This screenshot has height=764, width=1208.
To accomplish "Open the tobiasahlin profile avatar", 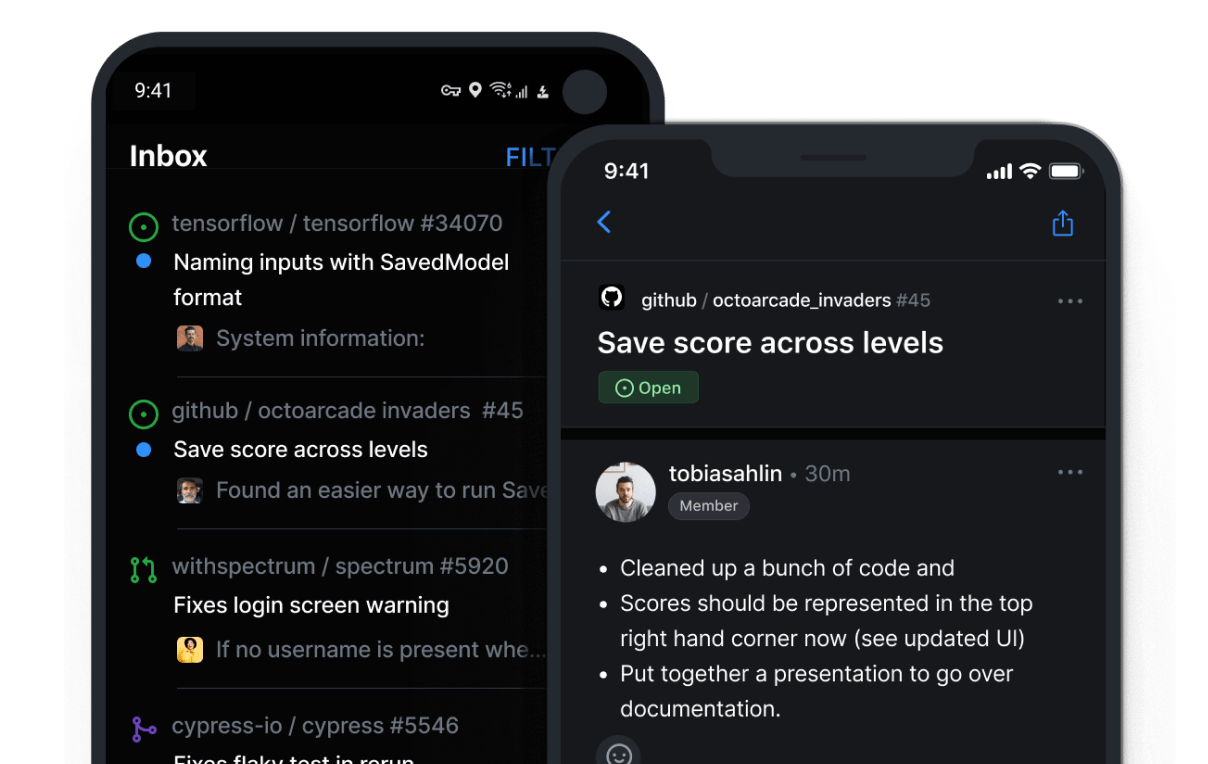I will point(625,491).
